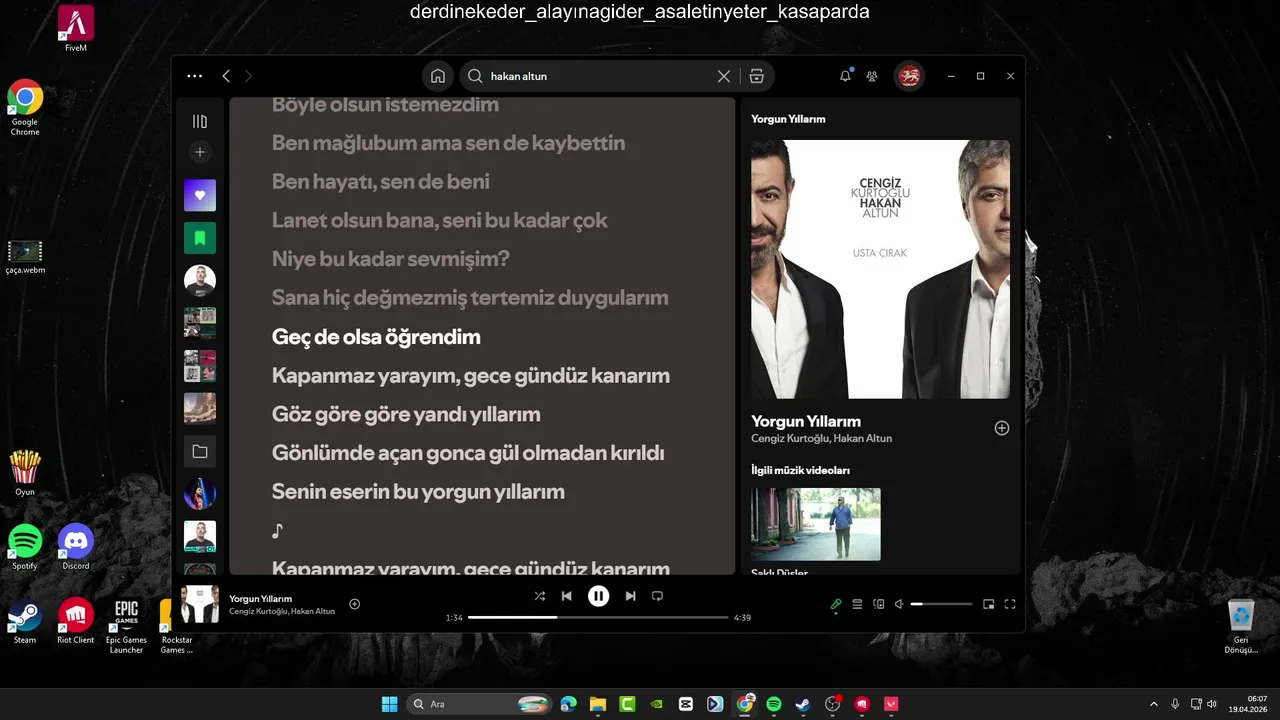Image resolution: width=1280 pixels, height=720 pixels.
Task: Open the Browse icon beside search
Action: (x=757, y=76)
